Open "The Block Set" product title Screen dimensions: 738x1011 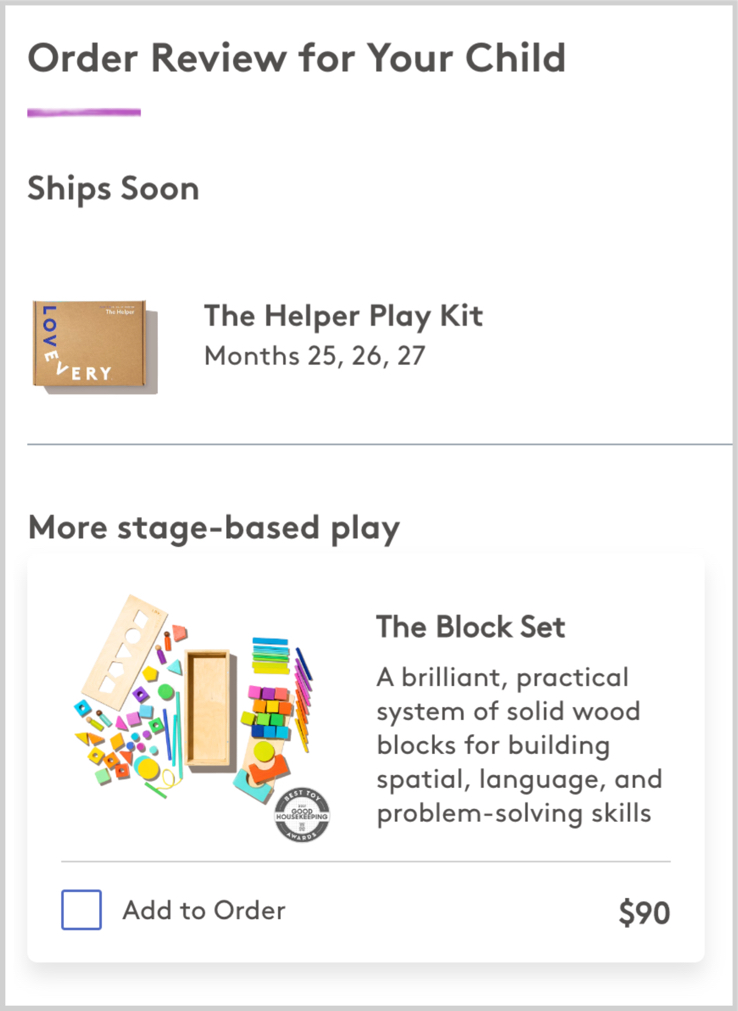pyautogui.click(x=470, y=627)
